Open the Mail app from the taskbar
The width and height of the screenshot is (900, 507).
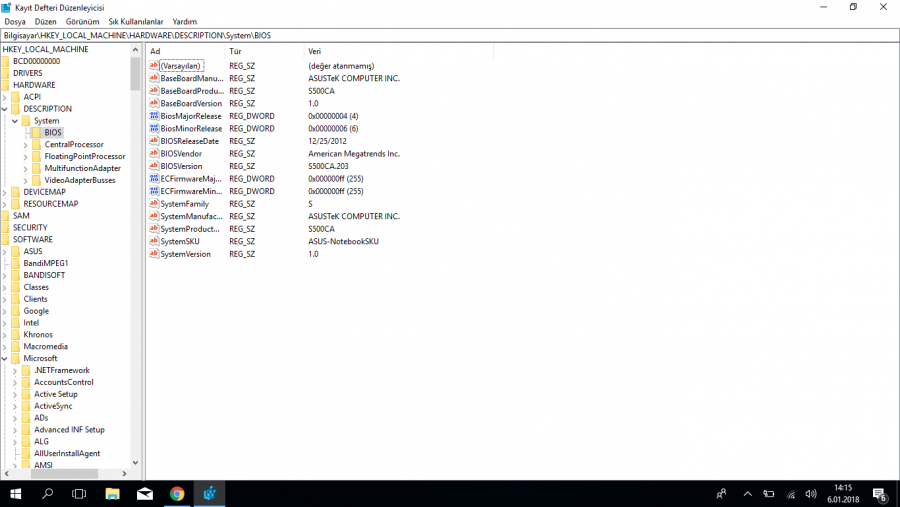pos(145,494)
